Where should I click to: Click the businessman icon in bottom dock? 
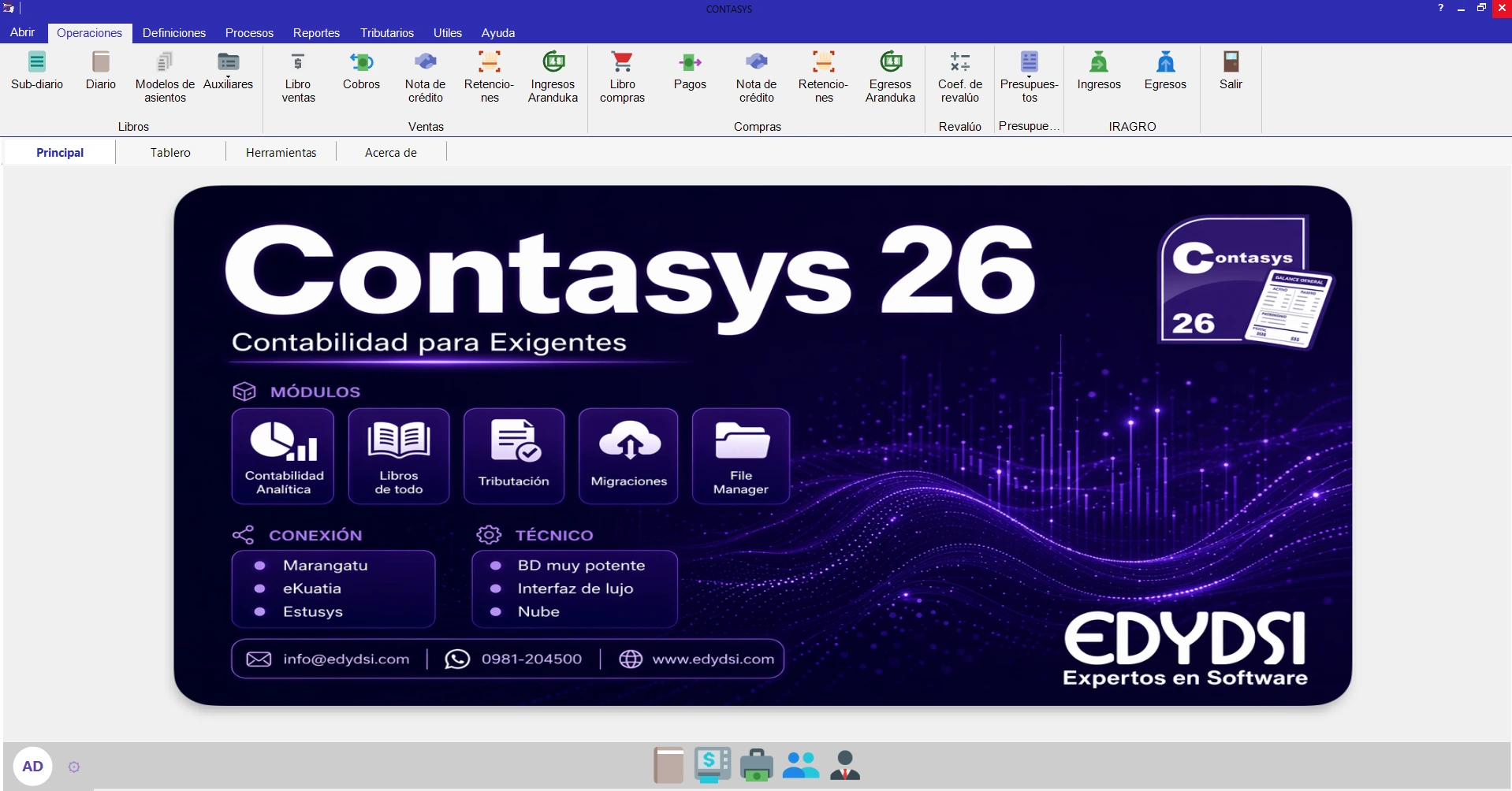point(845,765)
